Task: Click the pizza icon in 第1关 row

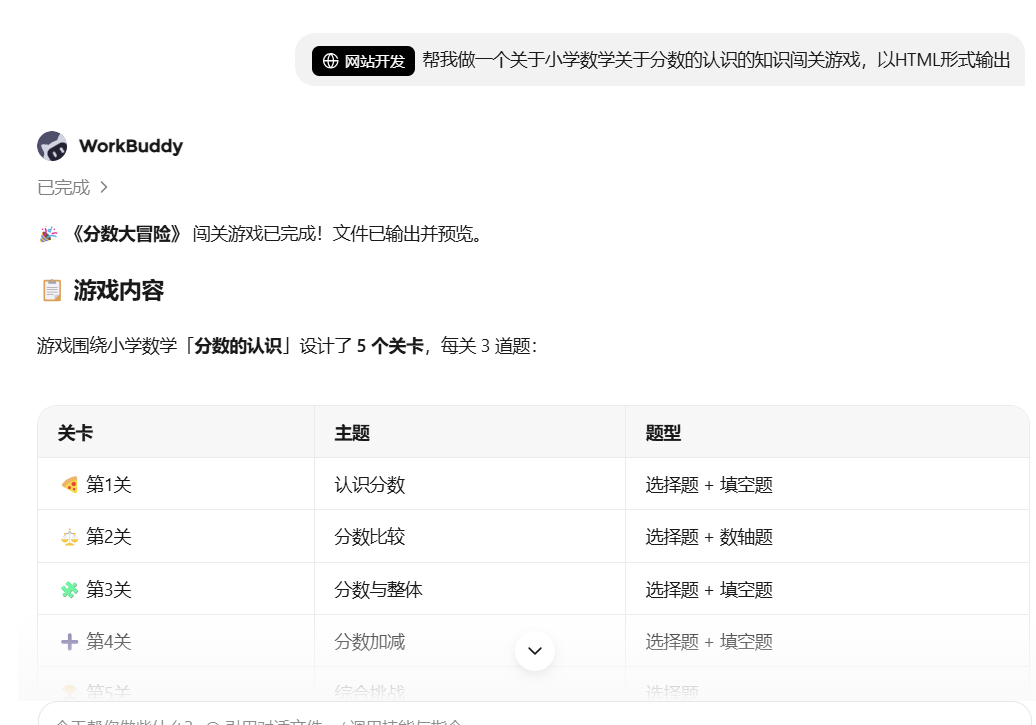Action: tap(69, 485)
